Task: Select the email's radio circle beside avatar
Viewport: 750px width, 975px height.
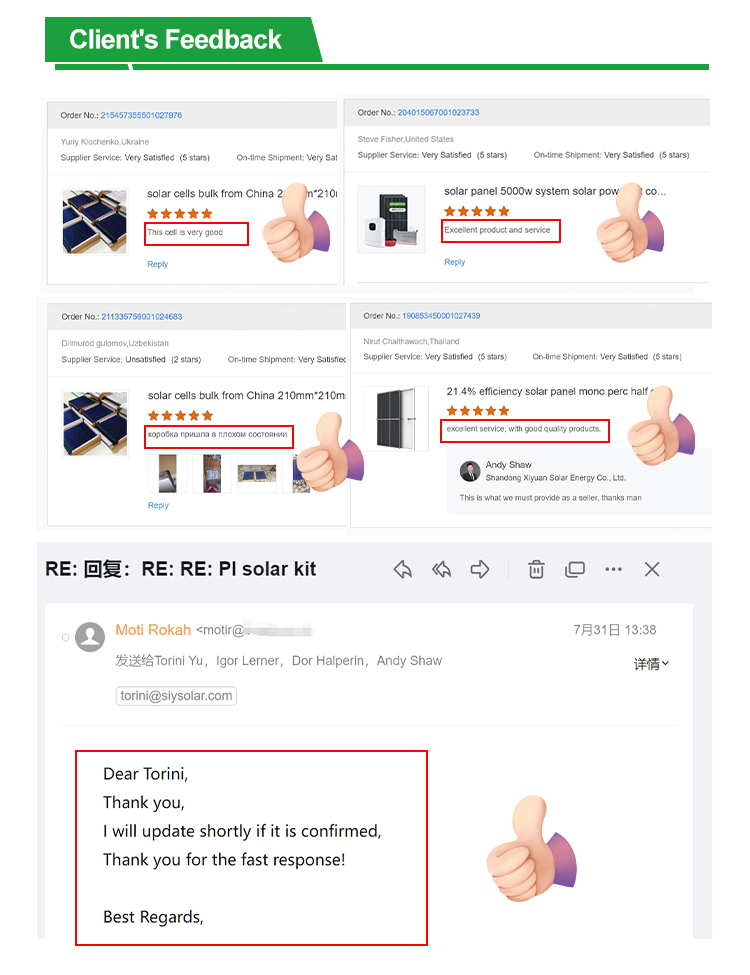Action: tap(65, 637)
